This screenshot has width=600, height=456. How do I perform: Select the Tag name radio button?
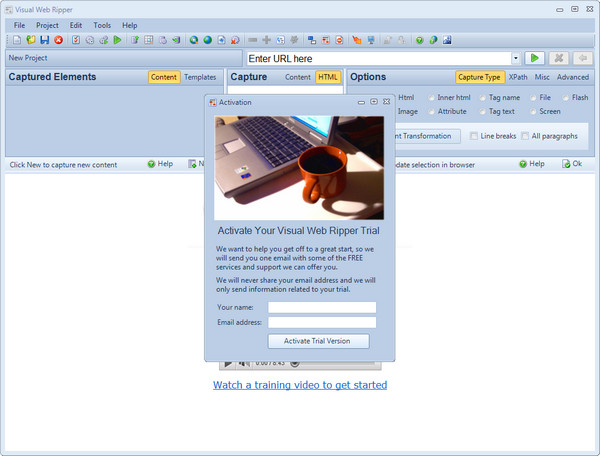pyautogui.click(x=483, y=98)
